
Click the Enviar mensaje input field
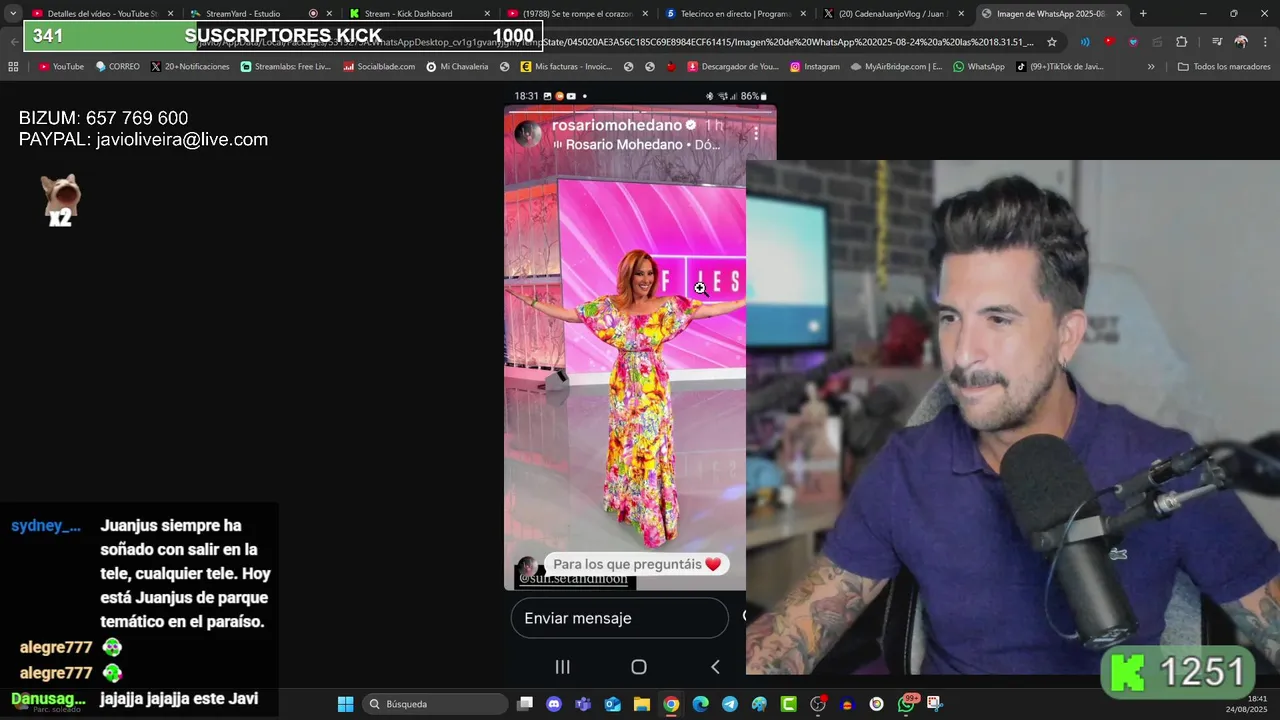tap(620, 618)
